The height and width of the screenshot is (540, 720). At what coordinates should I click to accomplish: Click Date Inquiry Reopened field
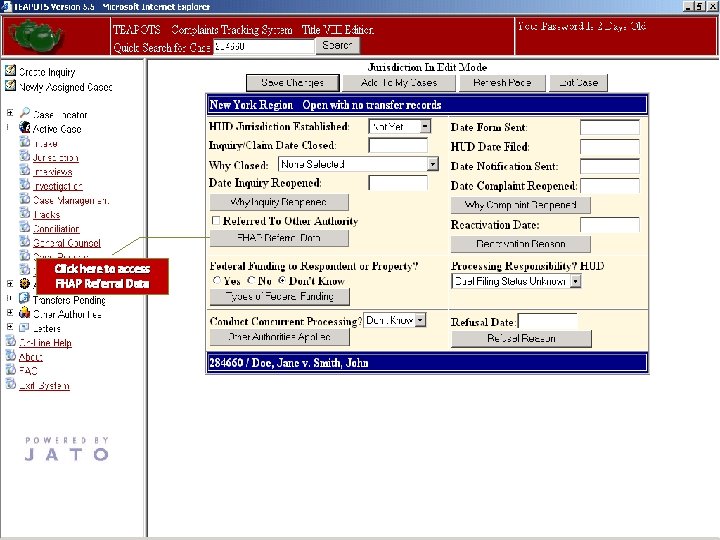[x=398, y=183]
